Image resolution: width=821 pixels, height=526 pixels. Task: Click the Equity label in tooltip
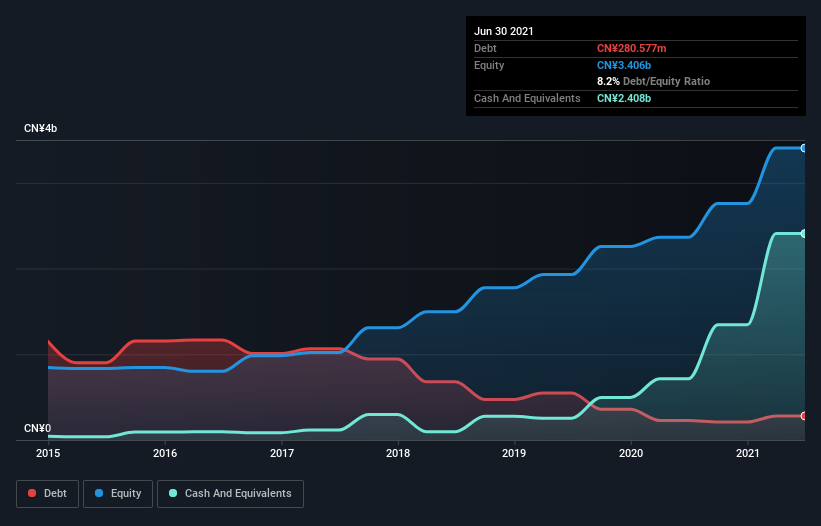[x=489, y=65]
